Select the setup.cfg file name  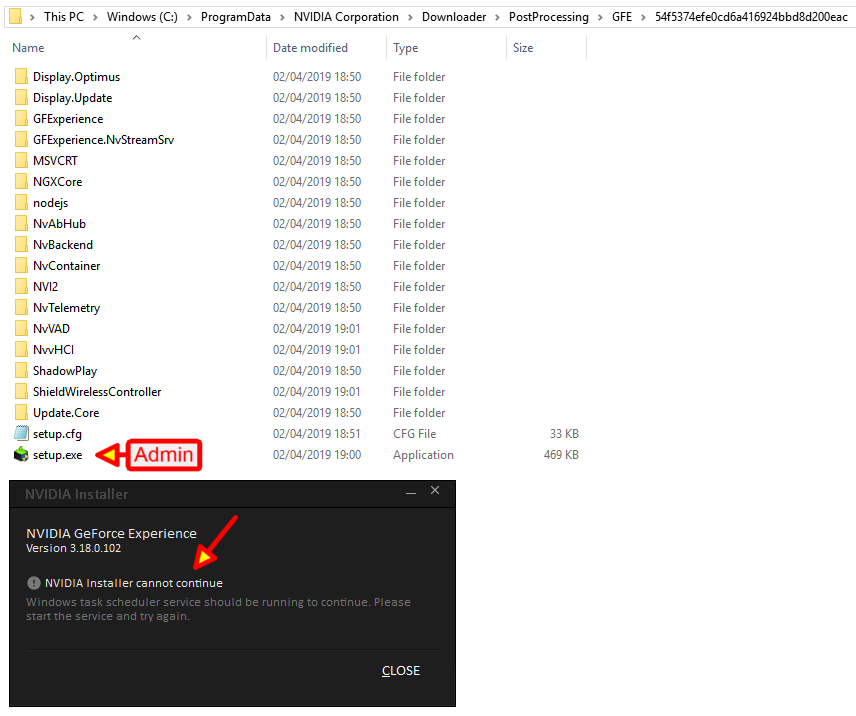click(57, 434)
